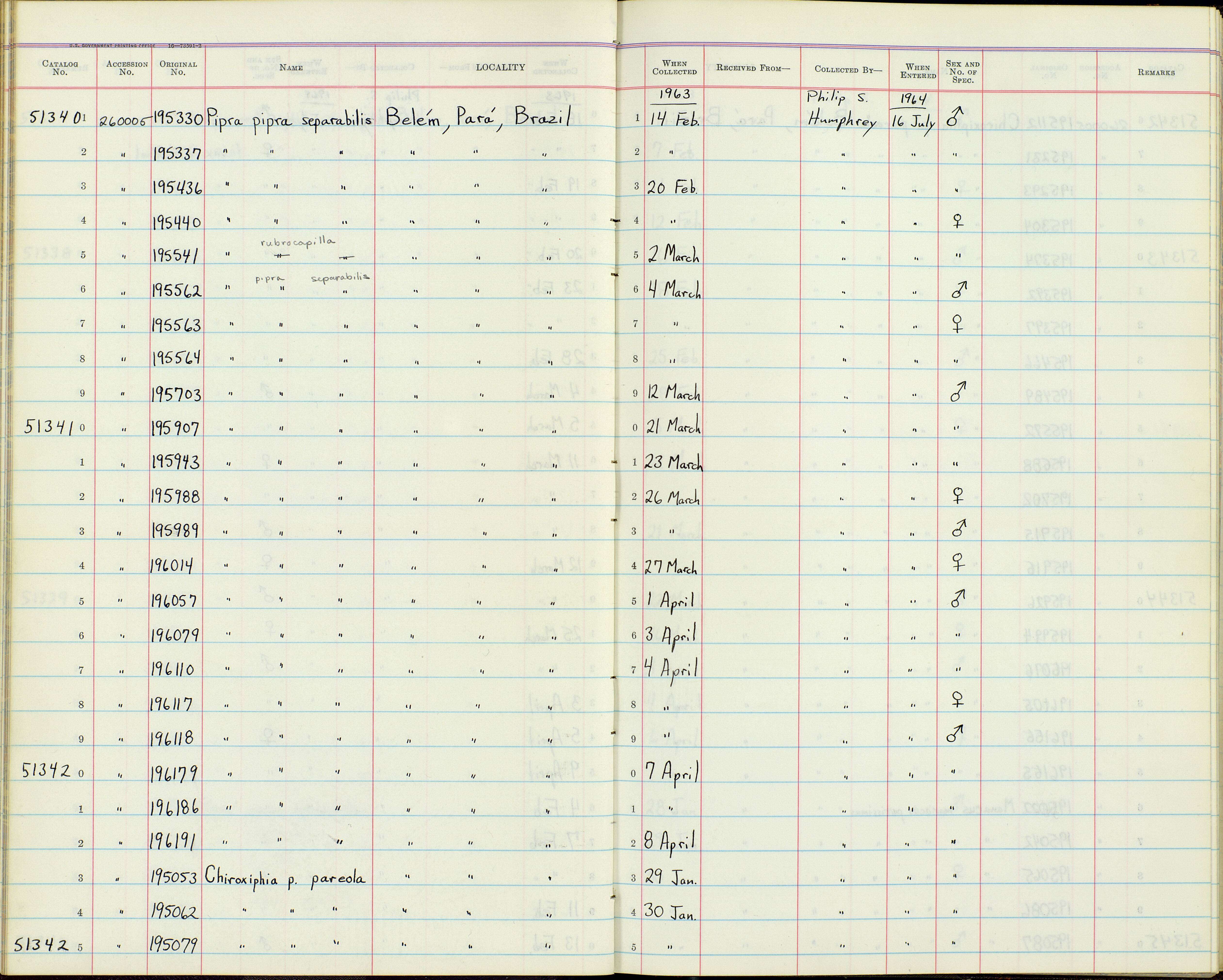Click the year '1964' heading
The height and width of the screenshot is (980, 1223).
(x=913, y=100)
